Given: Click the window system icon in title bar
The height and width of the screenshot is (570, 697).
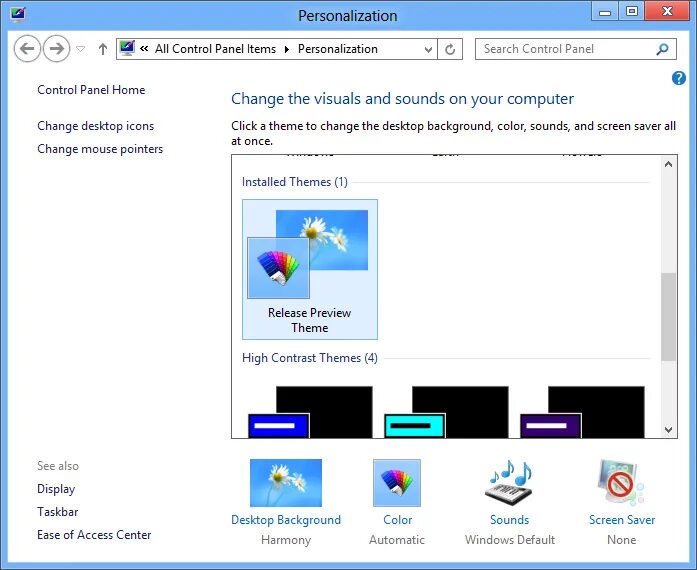Looking at the screenshot, I should coord(18,15).
